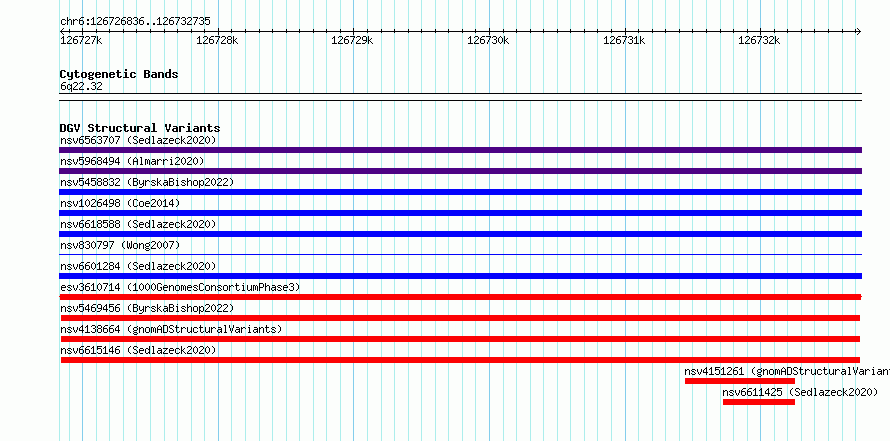890x441 pixels.
Task: Click the nsv5968494 (Almarri2020) label
Action: [132, 161]
